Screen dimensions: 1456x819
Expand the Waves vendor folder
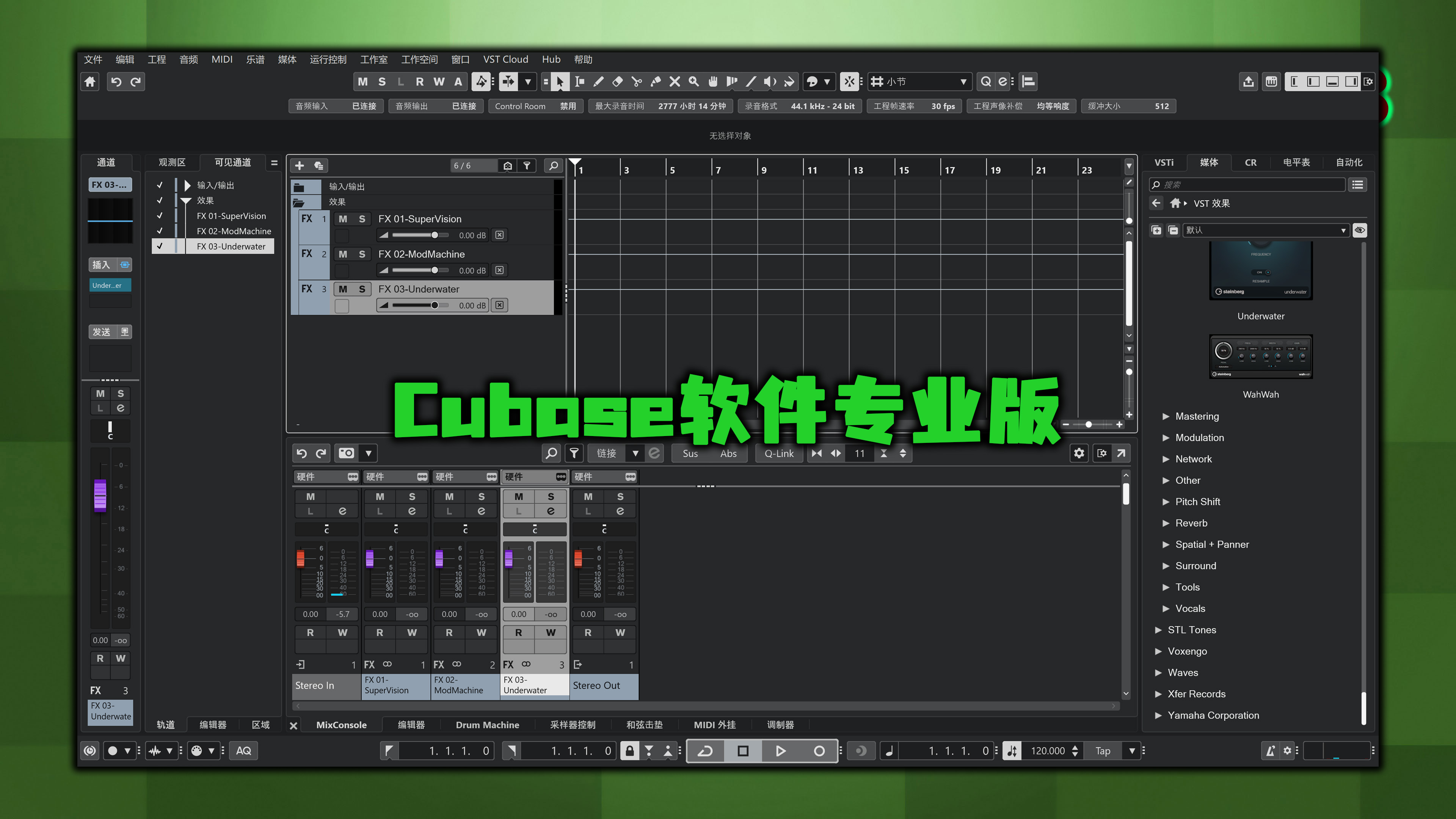point(1158,673)
